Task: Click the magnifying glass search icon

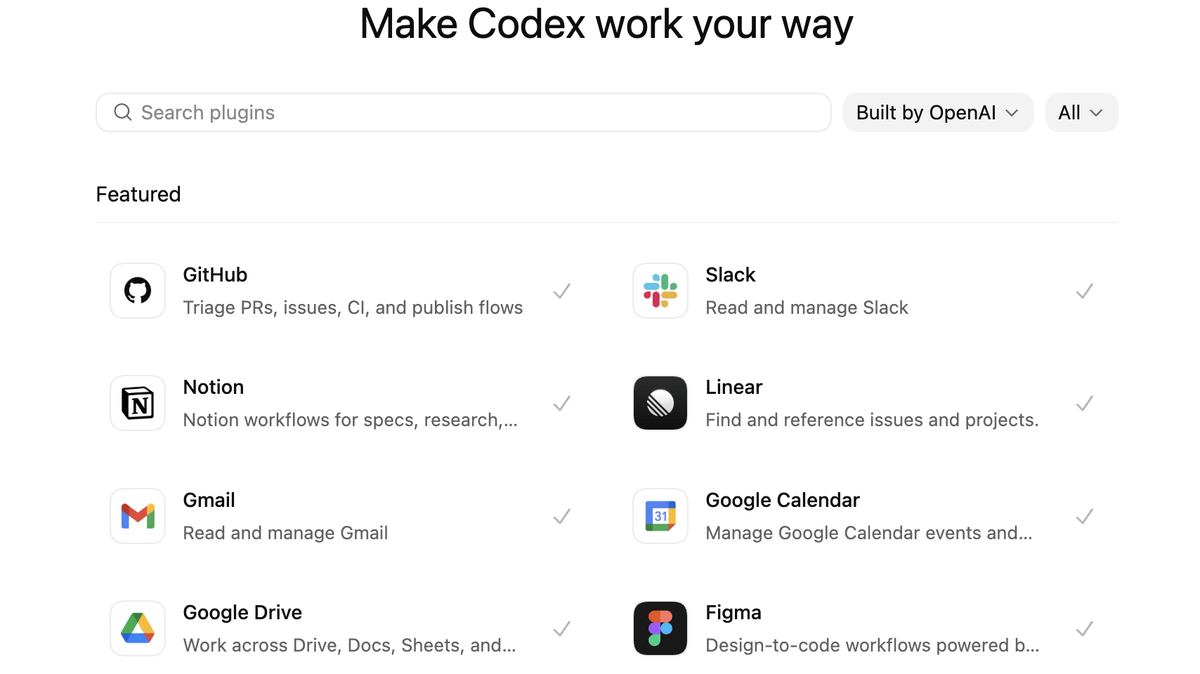Action: pos(123,112)
